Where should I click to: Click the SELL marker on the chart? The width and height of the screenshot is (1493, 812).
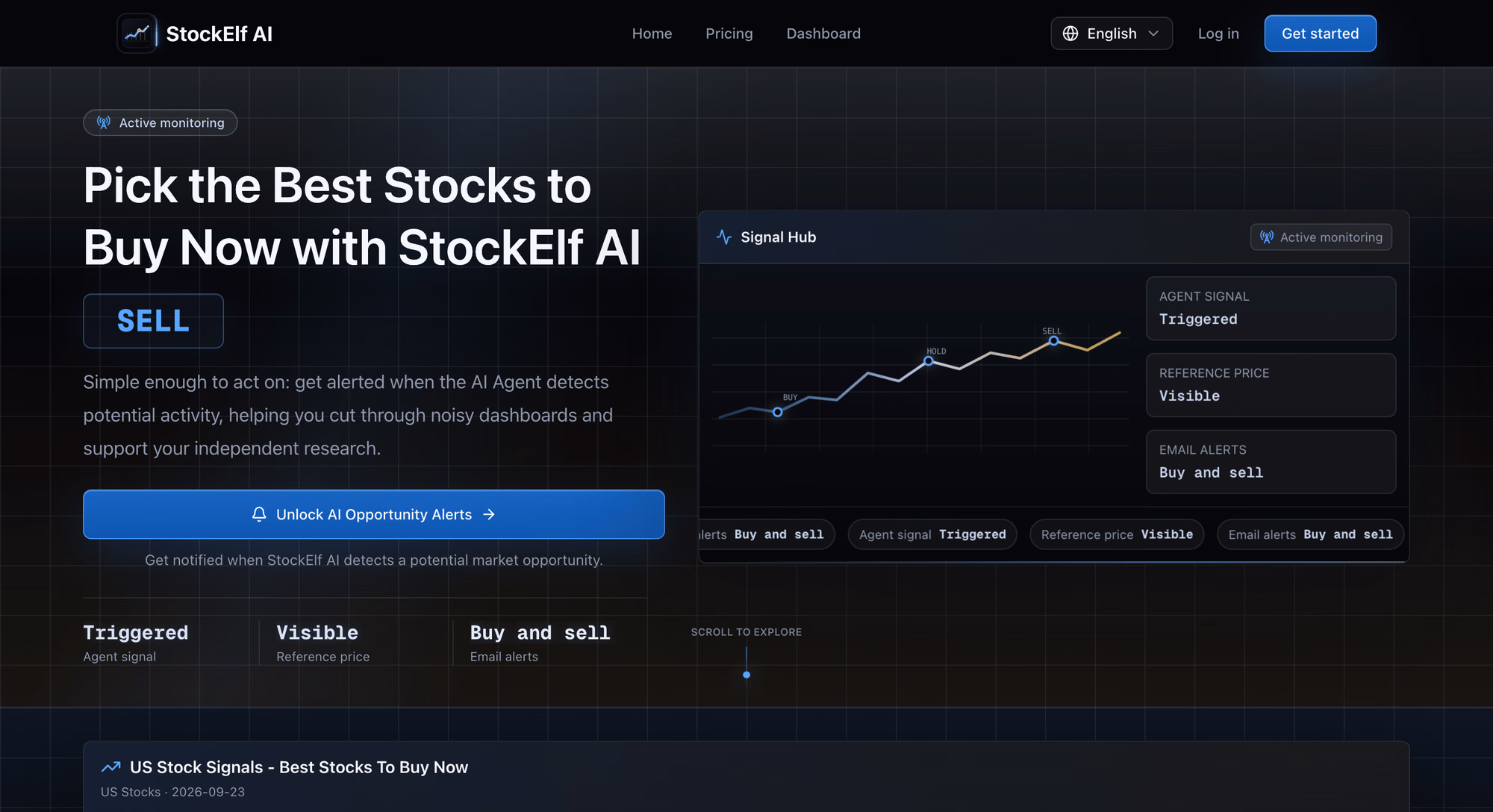coord(1053,340)
